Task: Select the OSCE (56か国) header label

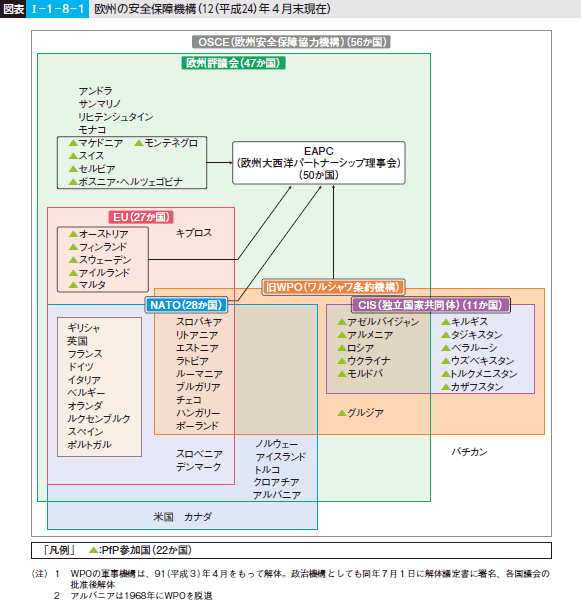Action: click(x=291, y=42)
